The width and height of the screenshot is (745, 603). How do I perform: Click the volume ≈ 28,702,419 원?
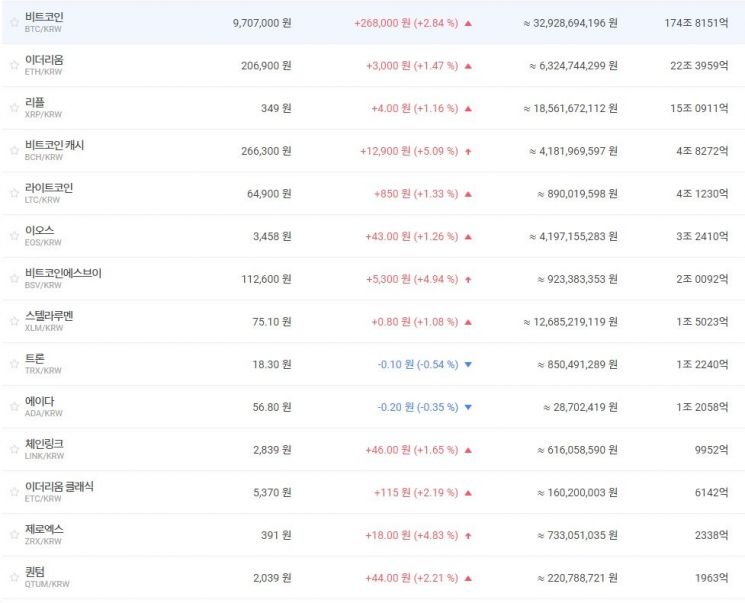coord(581,407)
